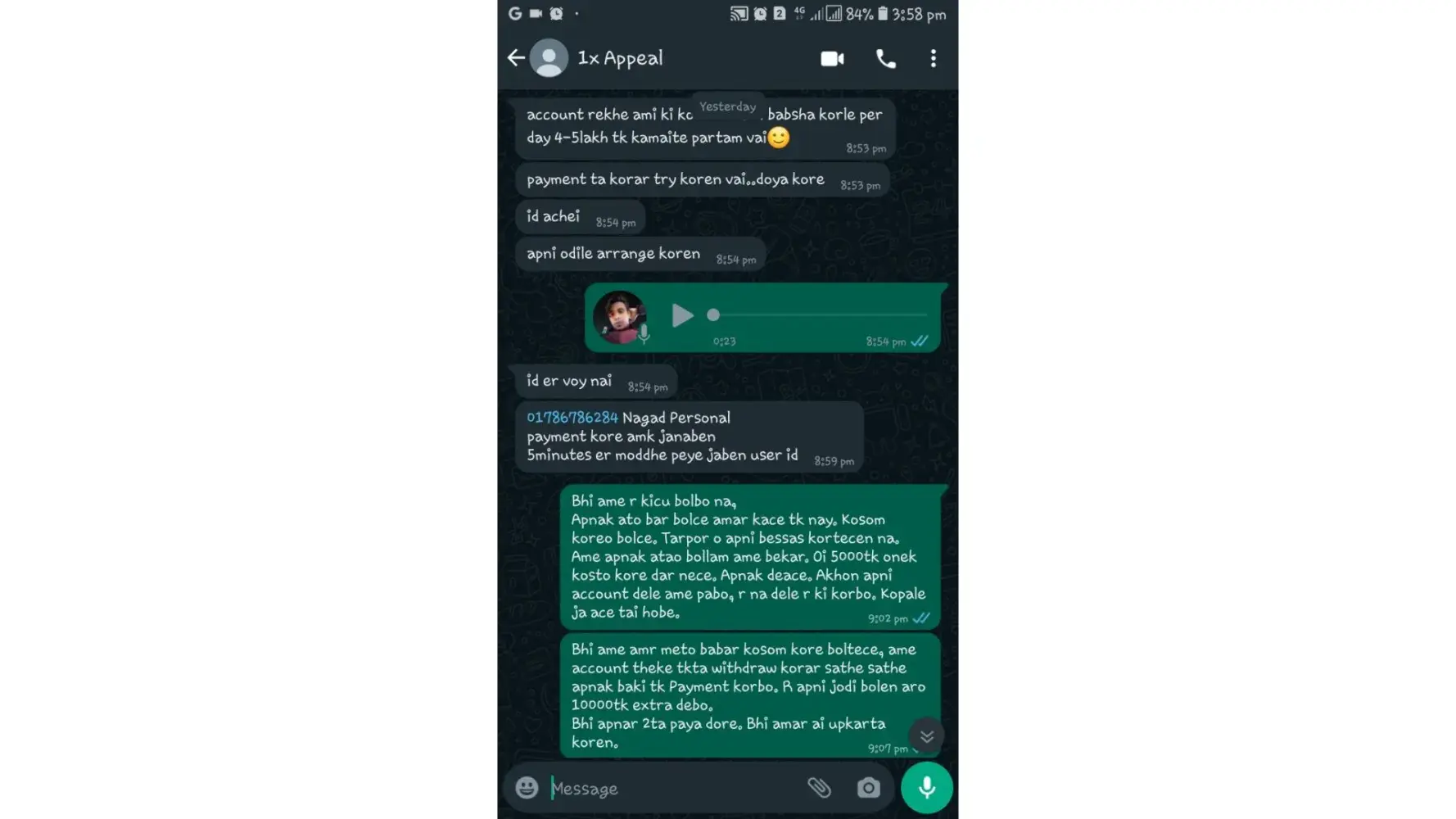
Task: Attach a file using the paperclip icon
Action: coord(819,788)
